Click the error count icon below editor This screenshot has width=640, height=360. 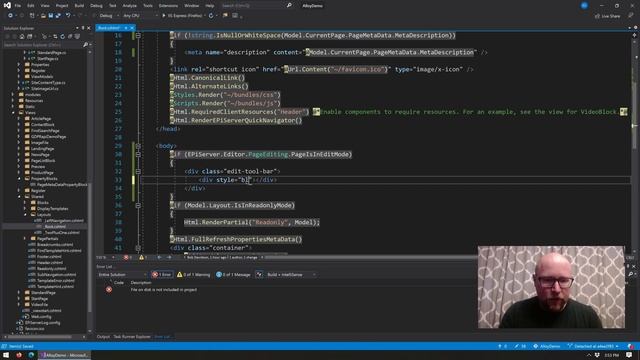pos(126,258)
